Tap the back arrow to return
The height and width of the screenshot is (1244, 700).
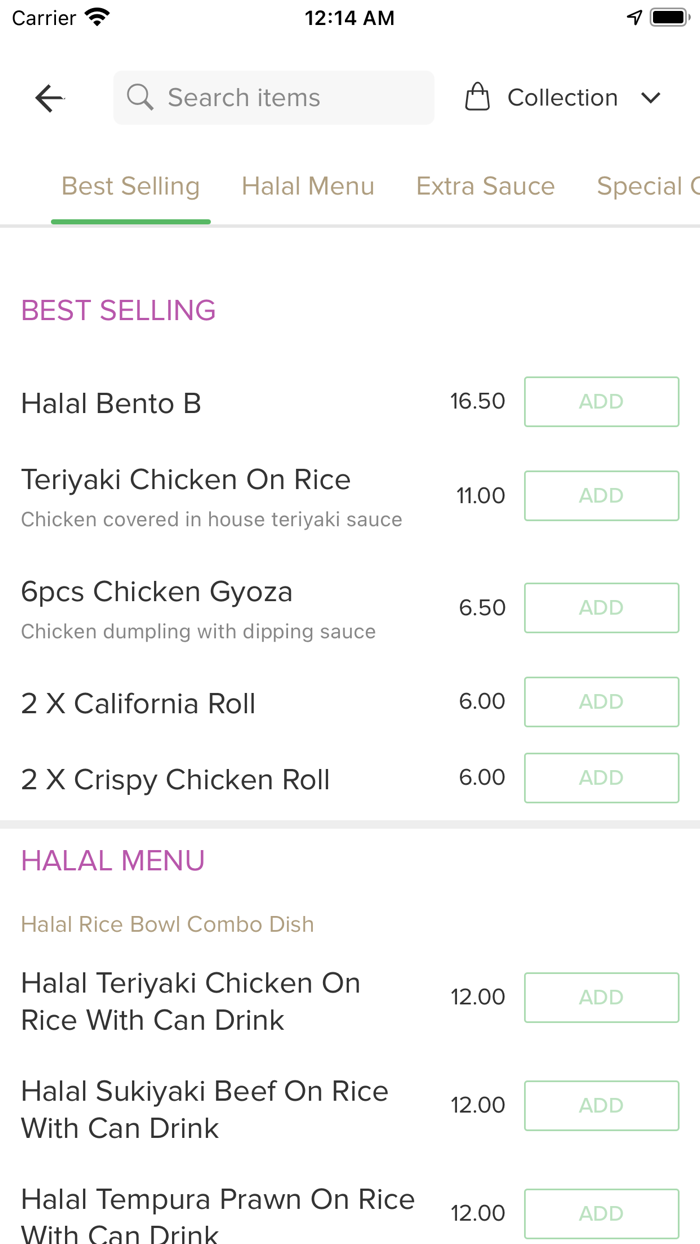[x=48, y=97]
